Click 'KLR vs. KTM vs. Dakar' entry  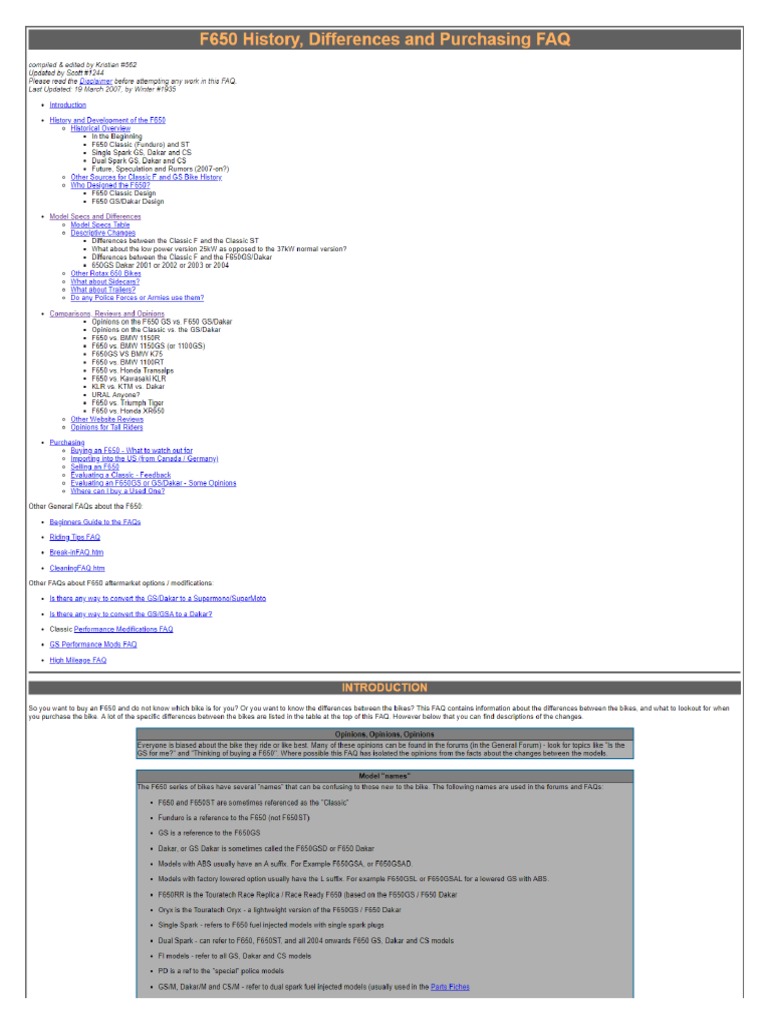[x=128, y=387]
